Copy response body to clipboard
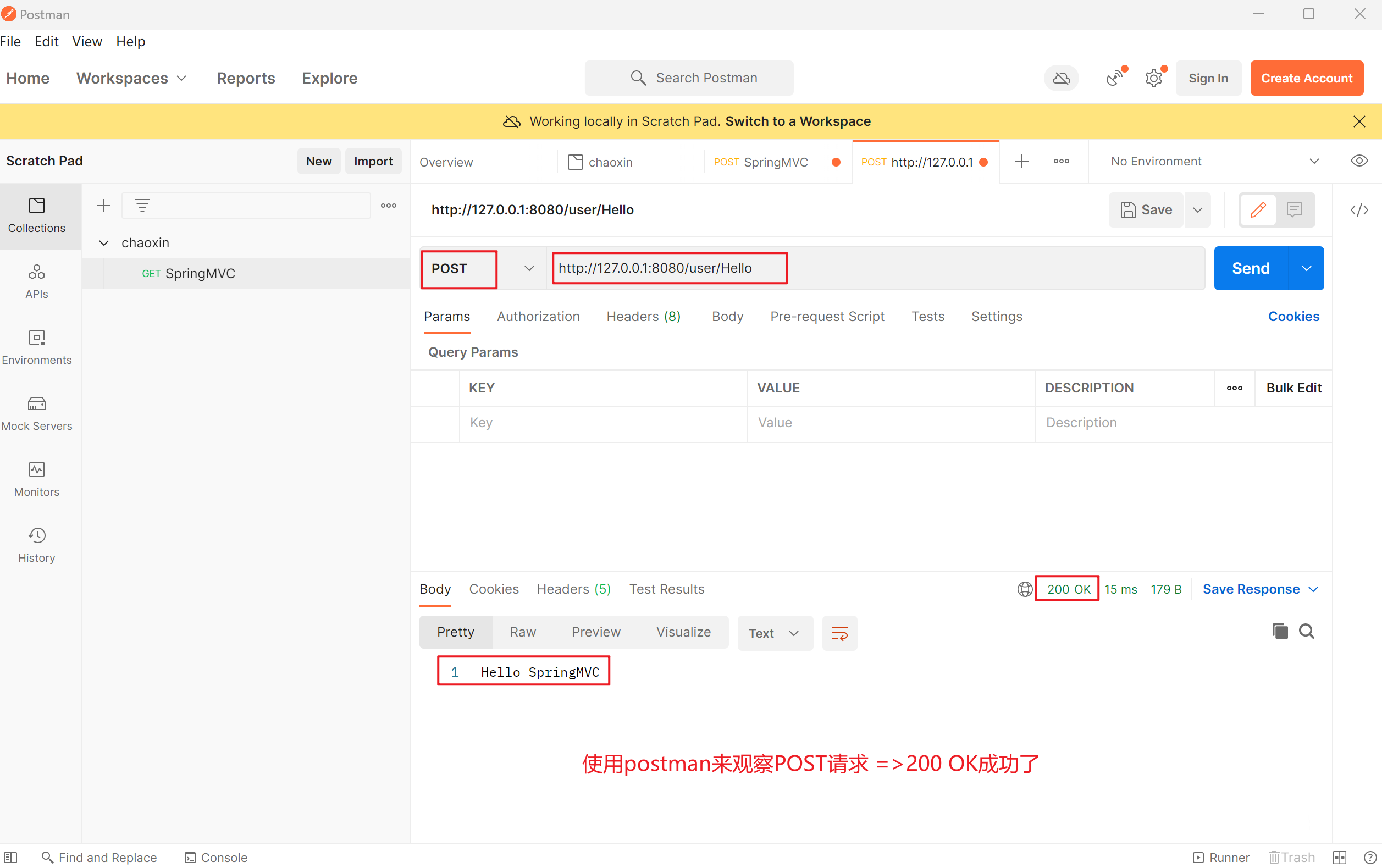The width and height of the screenshot is (1382, 868). tap(1279, 631)
